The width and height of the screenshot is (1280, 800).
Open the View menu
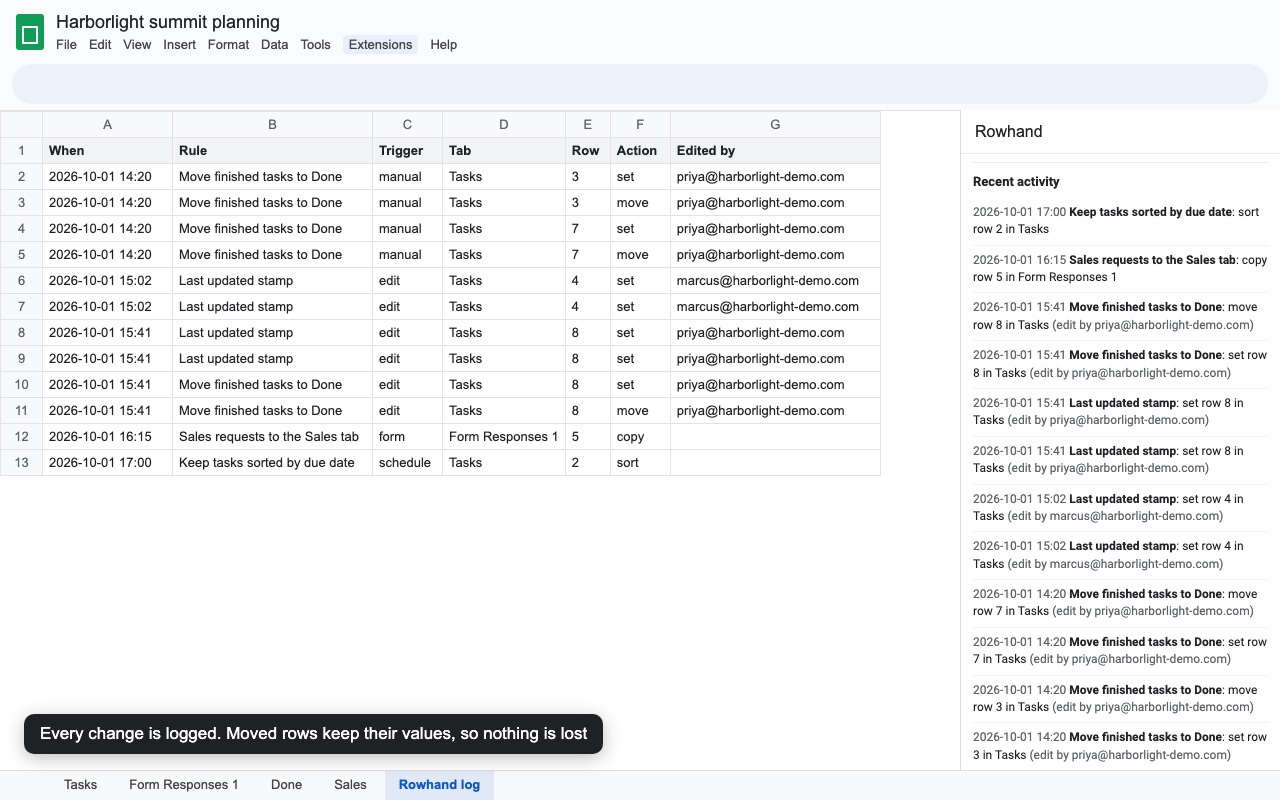137,44
